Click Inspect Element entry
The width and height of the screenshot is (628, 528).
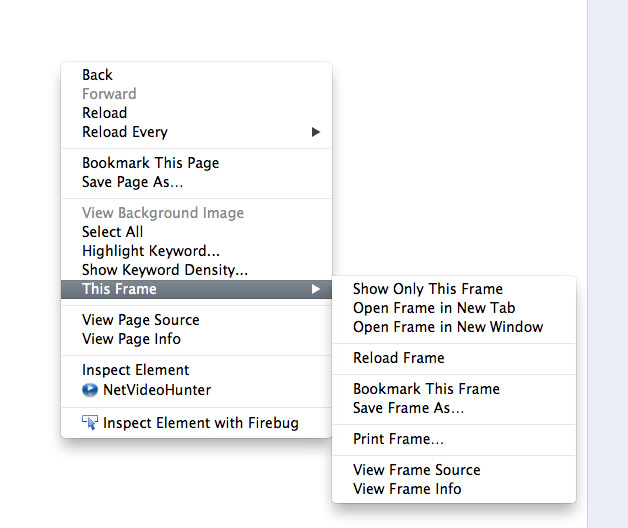[135, 370]
